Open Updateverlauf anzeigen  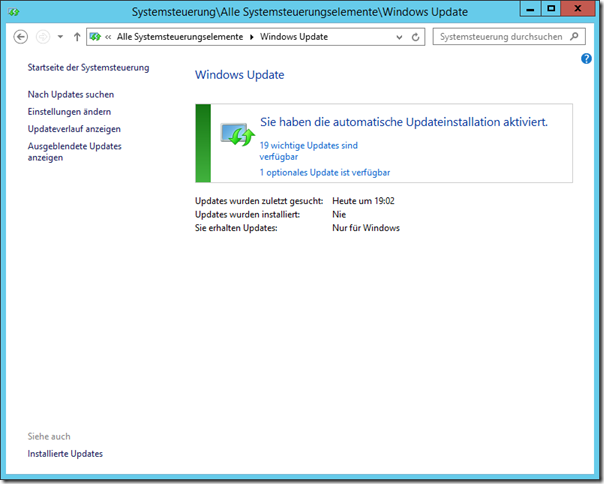74,129
